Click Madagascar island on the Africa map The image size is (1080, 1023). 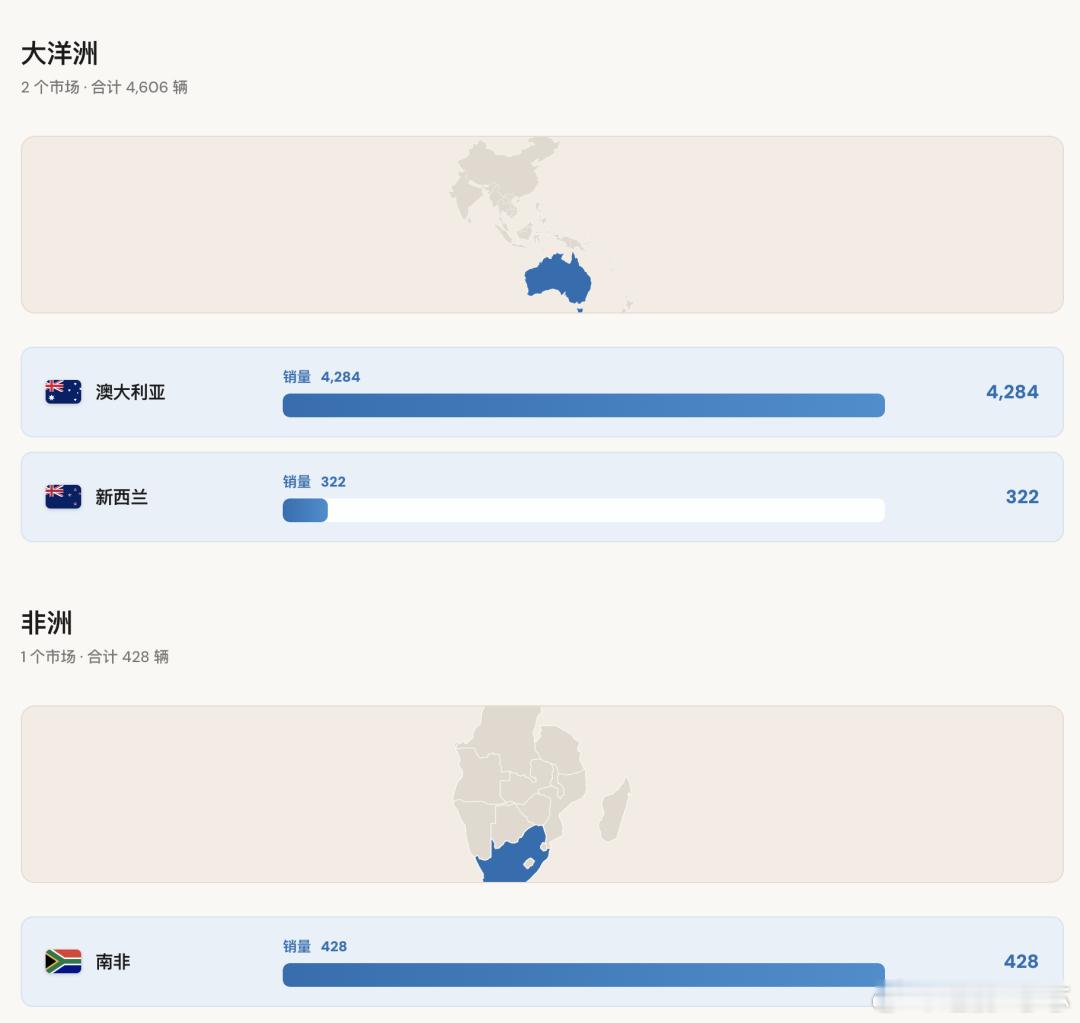[614, 811]
